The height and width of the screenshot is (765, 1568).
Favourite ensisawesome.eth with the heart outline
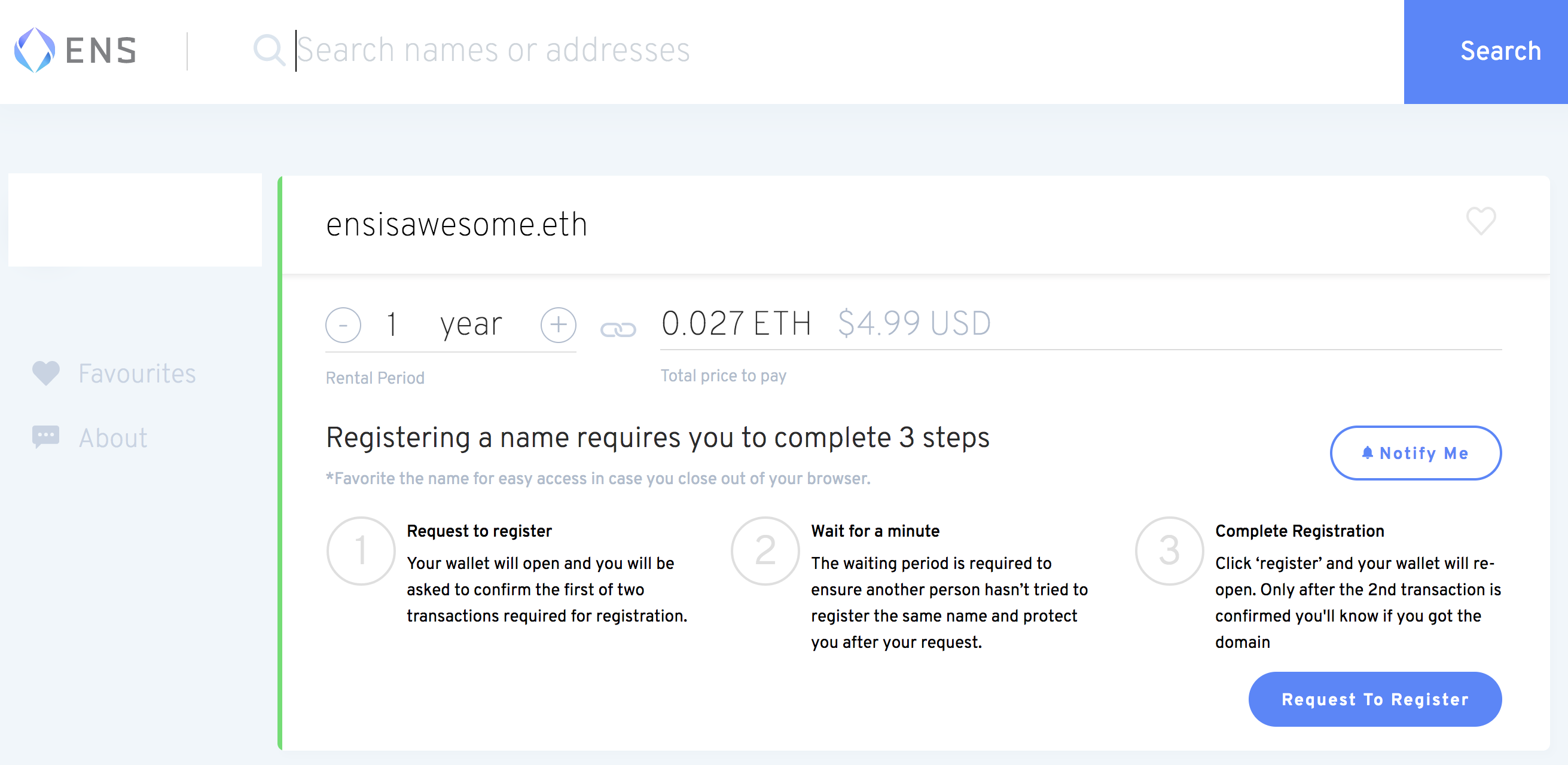click(1480, 221)
